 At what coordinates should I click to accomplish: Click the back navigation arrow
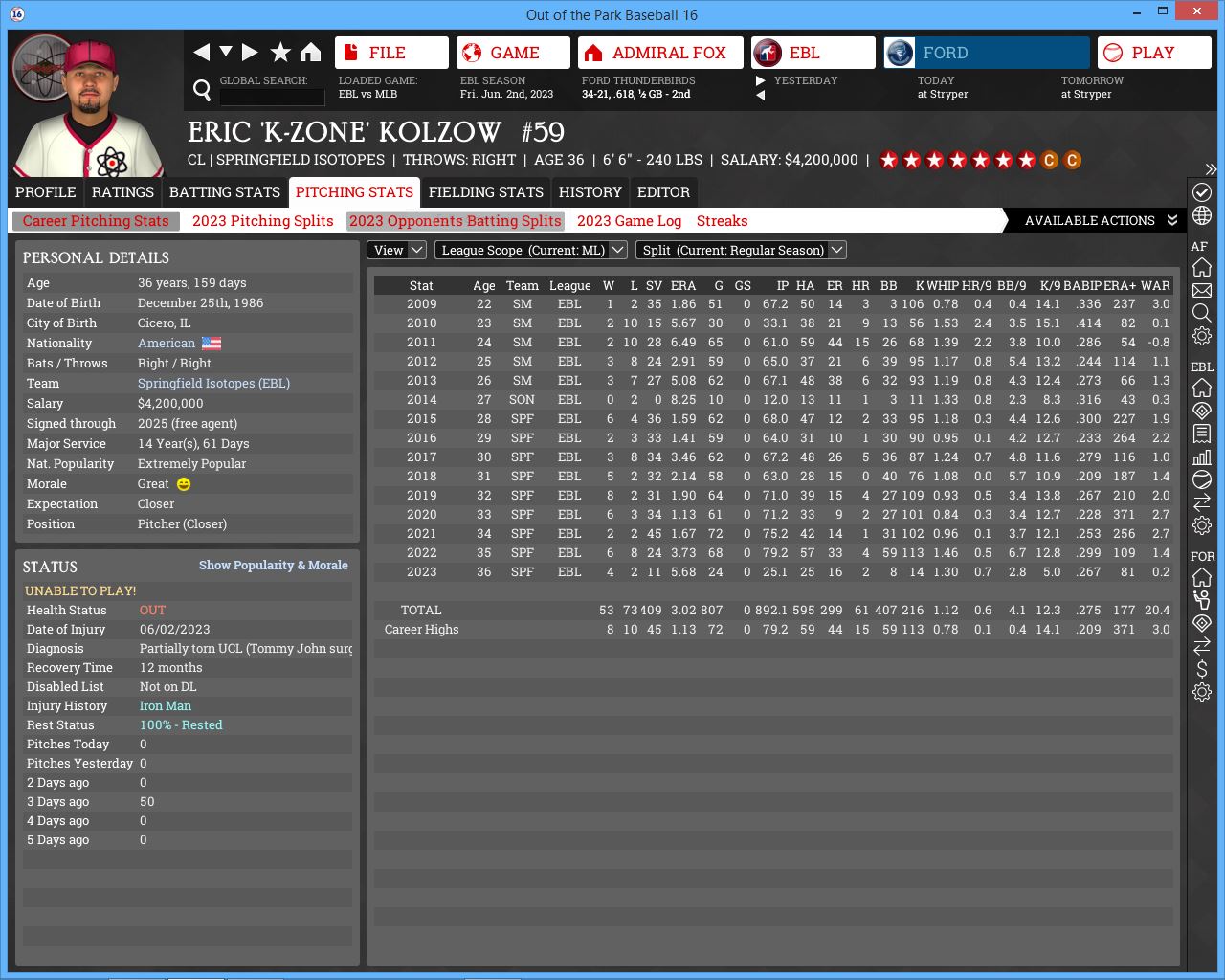[201, 53]
